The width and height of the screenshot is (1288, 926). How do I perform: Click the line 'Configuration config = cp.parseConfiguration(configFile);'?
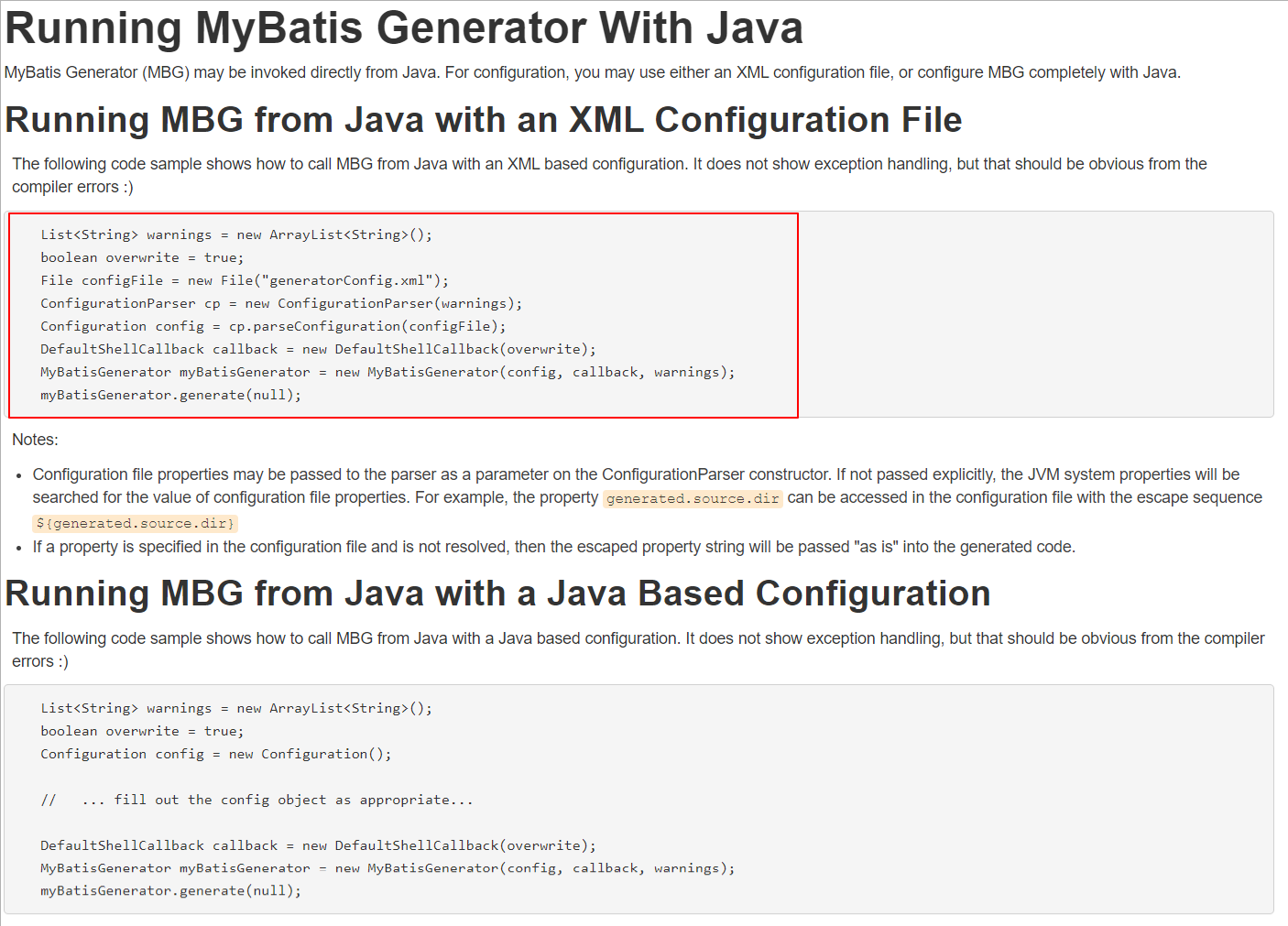[273, 326]
